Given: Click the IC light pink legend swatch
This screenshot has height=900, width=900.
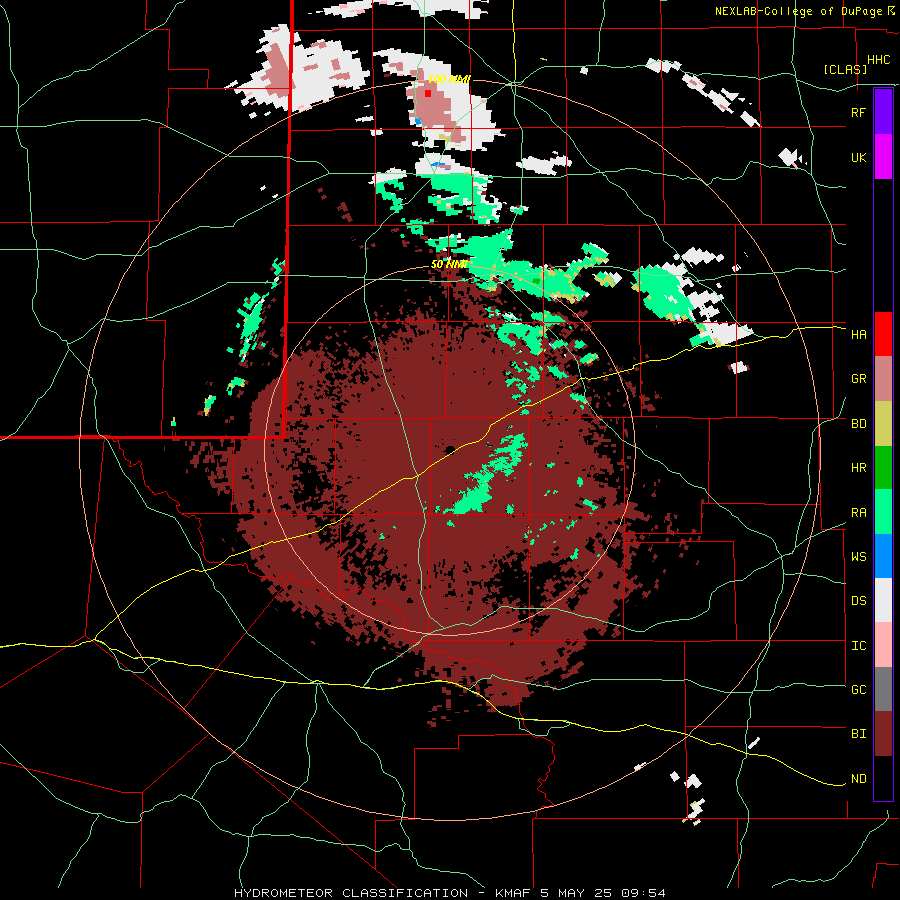Looking at the screenshot, I should click(883, 645).
